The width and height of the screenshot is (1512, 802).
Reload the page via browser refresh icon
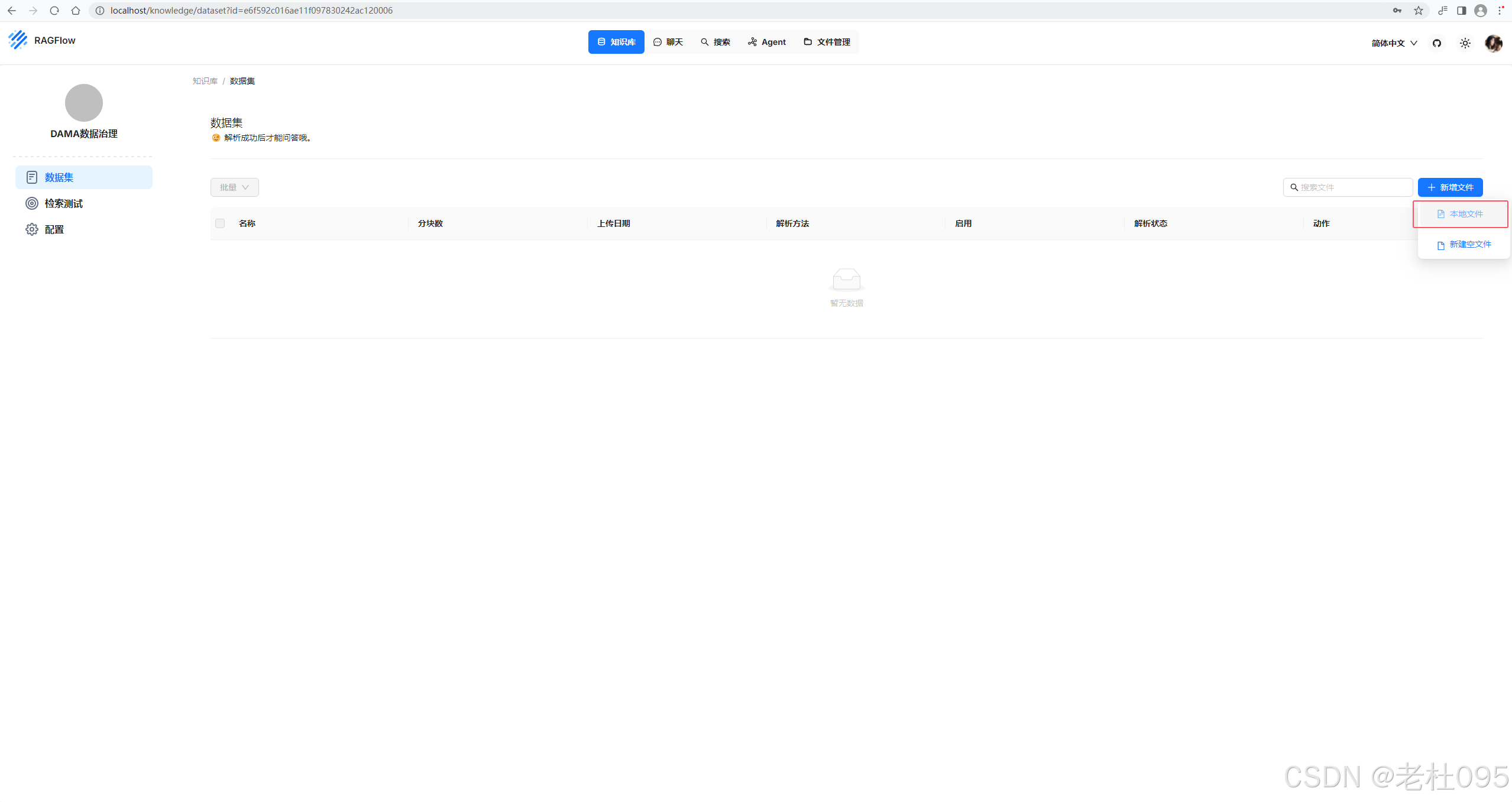click(x=54, y=11)
